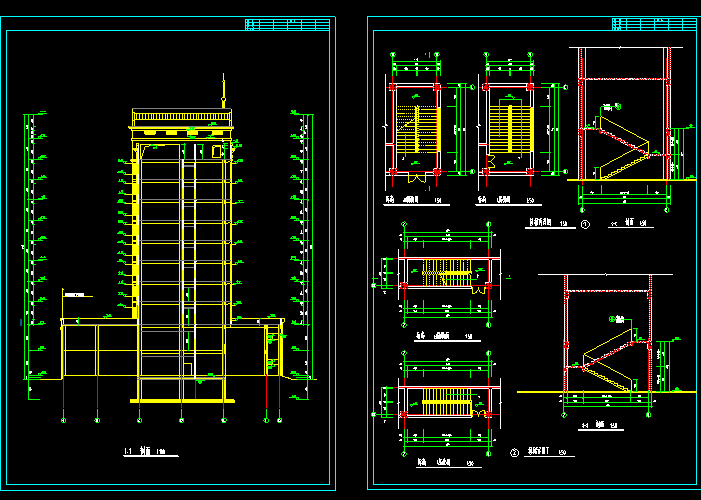Select stair treads in the middle-left stair plan

tap(447, 272)
